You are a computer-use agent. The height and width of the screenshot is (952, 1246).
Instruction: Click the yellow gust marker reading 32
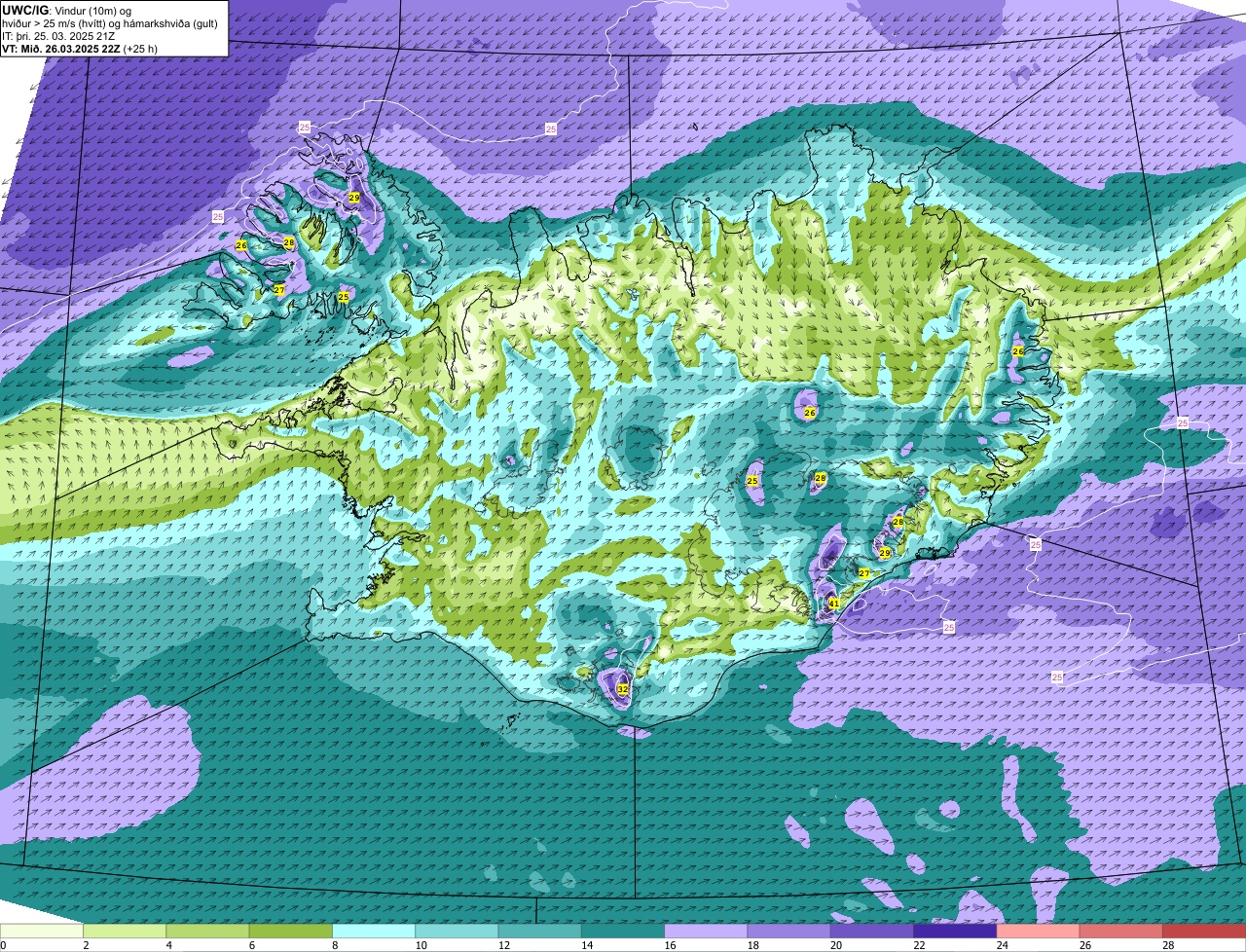coord(623,689)
